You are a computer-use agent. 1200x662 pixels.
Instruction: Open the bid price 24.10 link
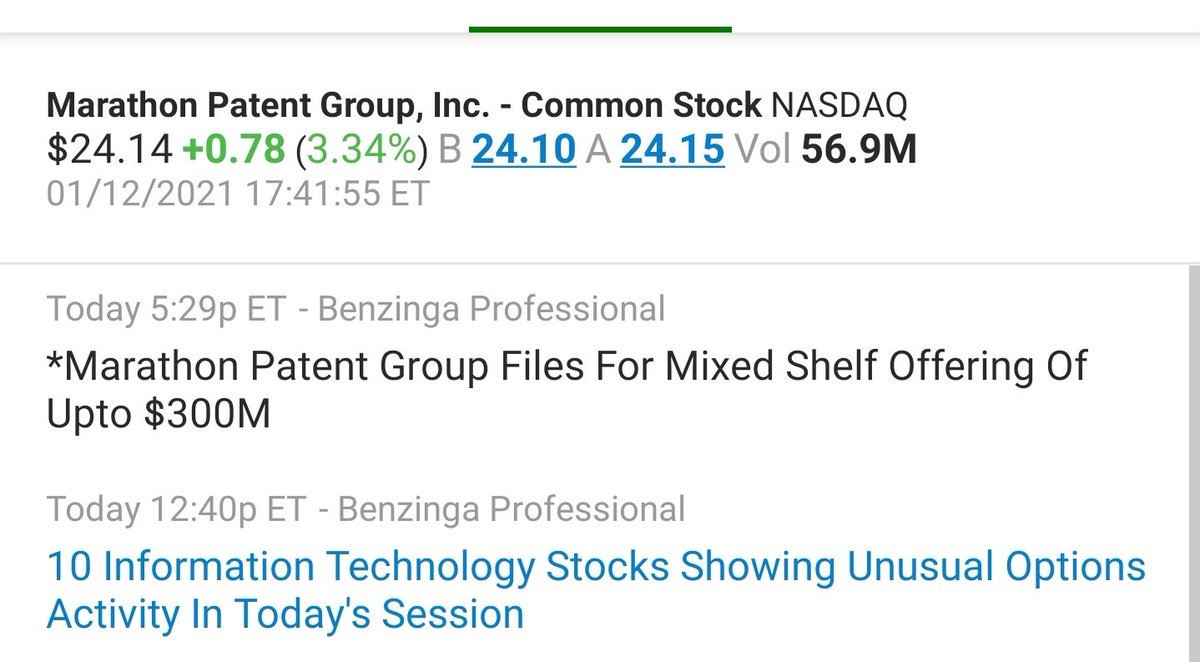[524, 149]
